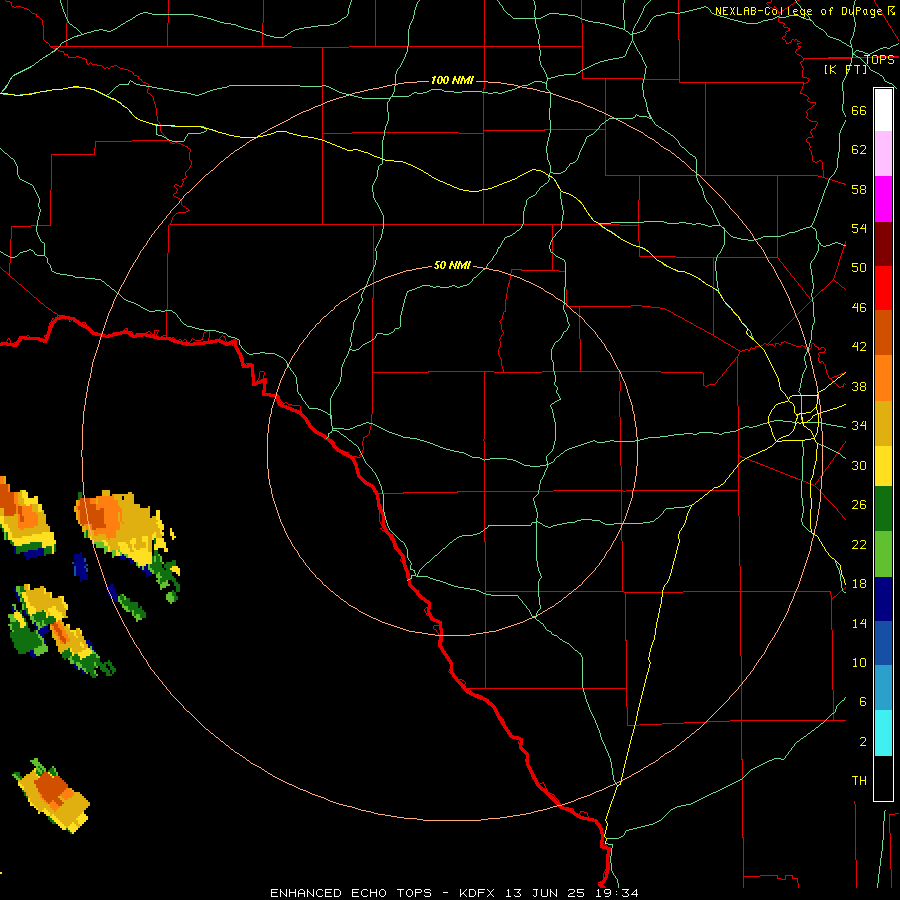Click the light green legend swatch
The height and width of the screenshot is (900, 900).
coord(883,554)
